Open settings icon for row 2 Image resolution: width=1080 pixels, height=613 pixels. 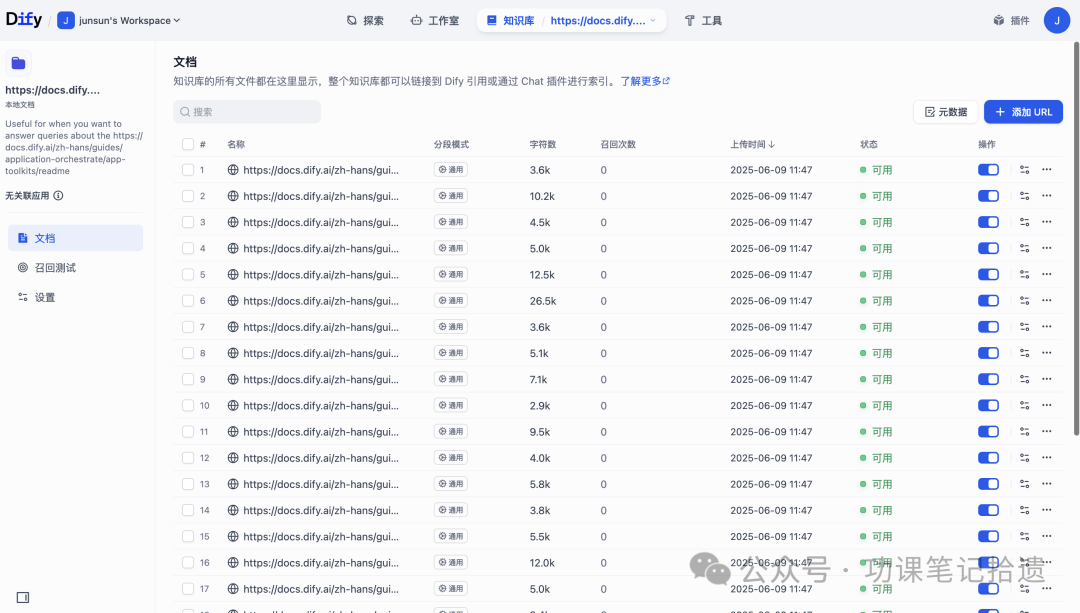1024,196
